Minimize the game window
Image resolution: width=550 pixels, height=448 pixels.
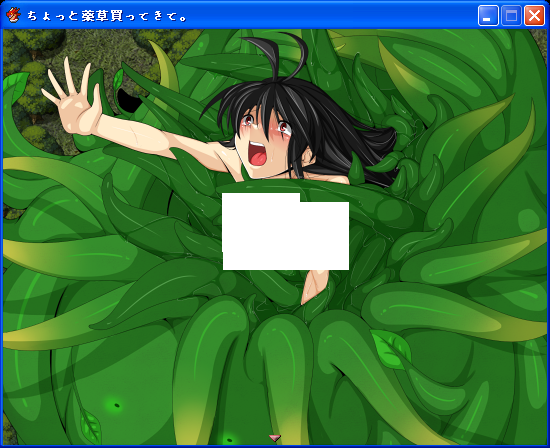488,16
